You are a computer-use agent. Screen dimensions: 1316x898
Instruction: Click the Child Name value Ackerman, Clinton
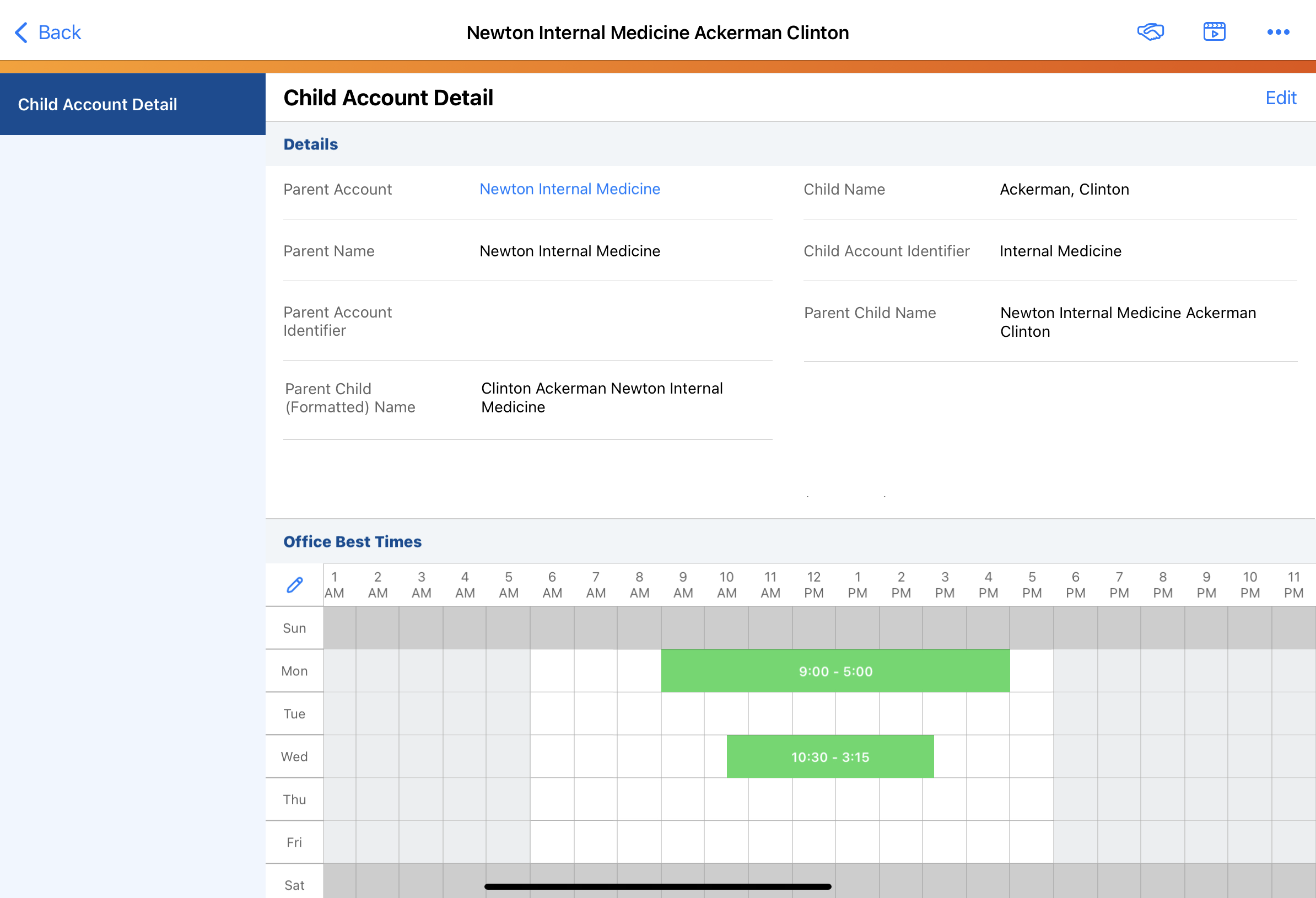click(1064, 189)
